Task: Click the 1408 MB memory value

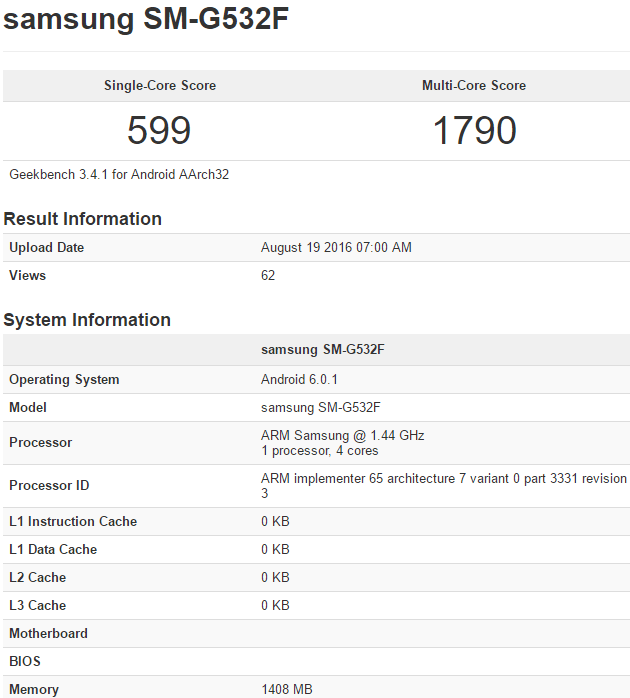Action: point(285,689)
